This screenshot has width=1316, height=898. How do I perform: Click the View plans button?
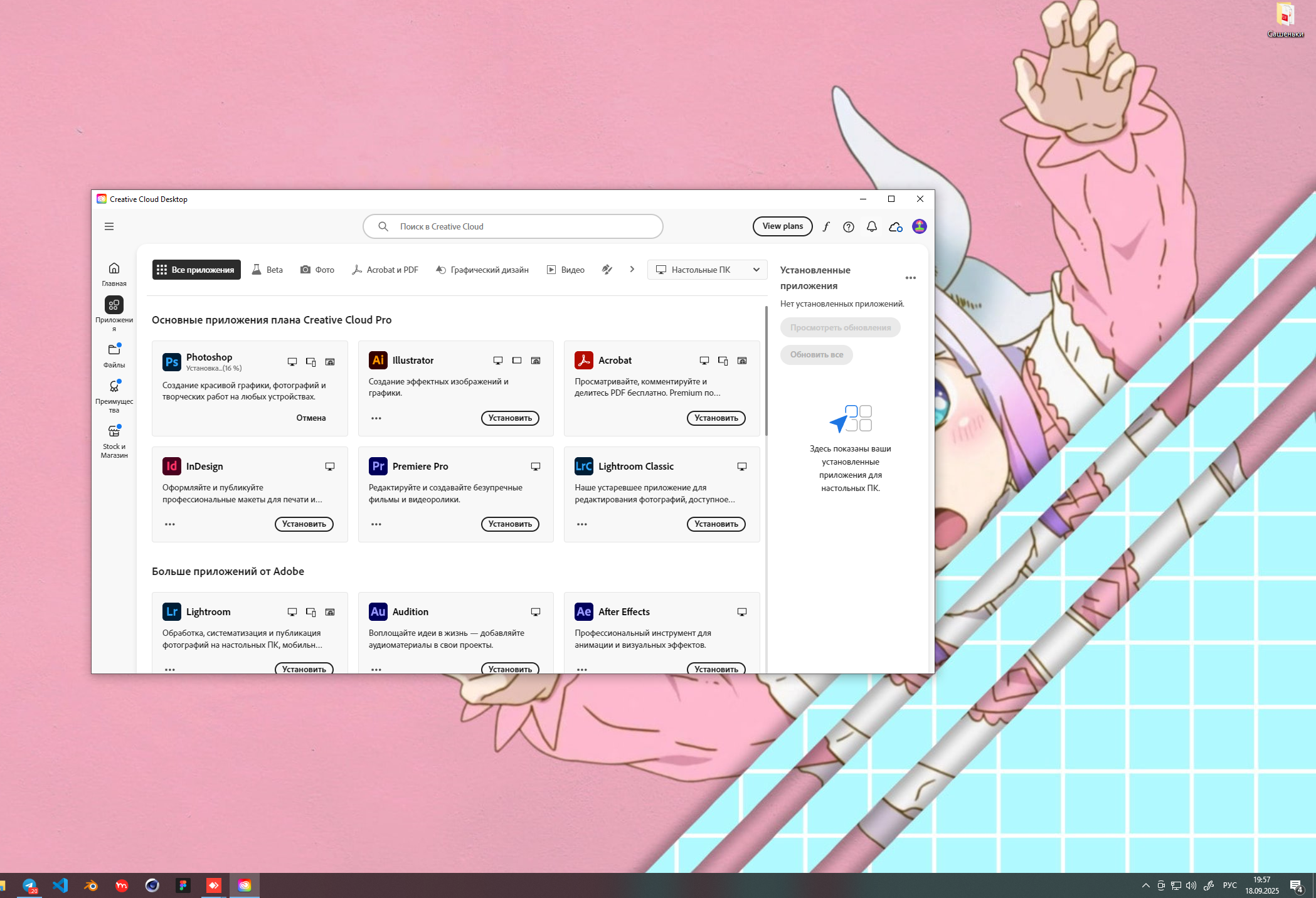click(782, 226)
